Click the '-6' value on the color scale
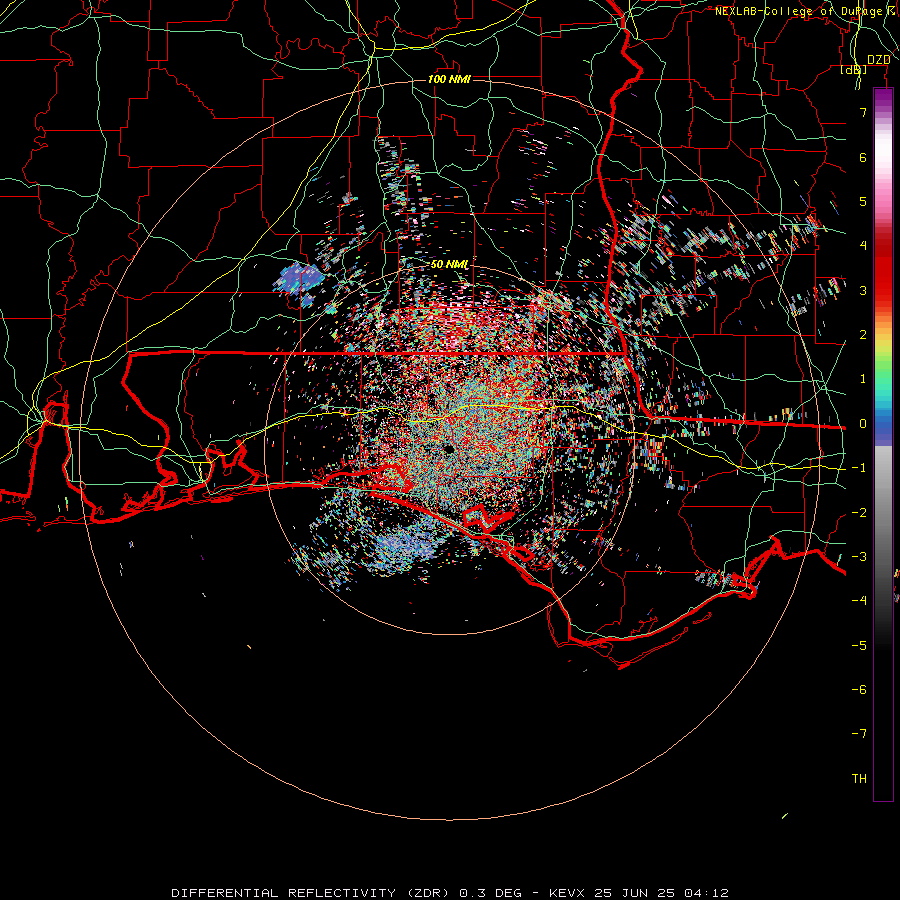 coord(859,690)
